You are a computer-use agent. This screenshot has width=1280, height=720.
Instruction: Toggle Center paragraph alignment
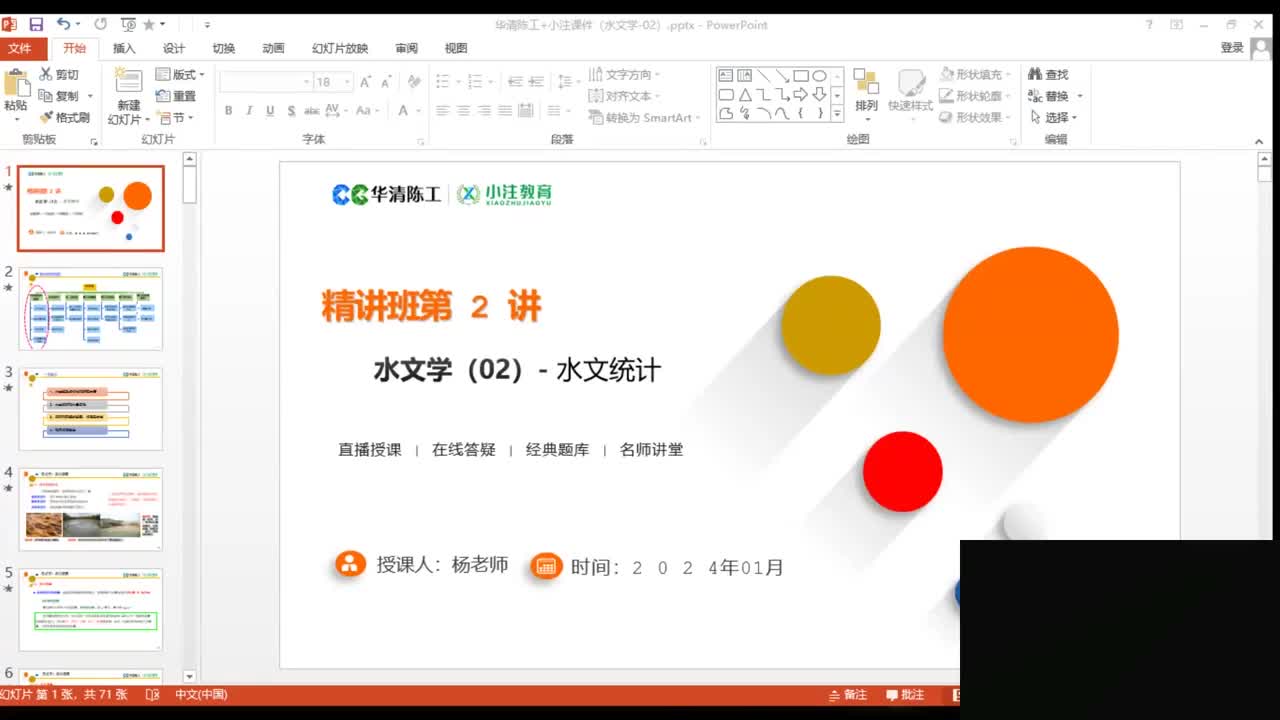463,111
